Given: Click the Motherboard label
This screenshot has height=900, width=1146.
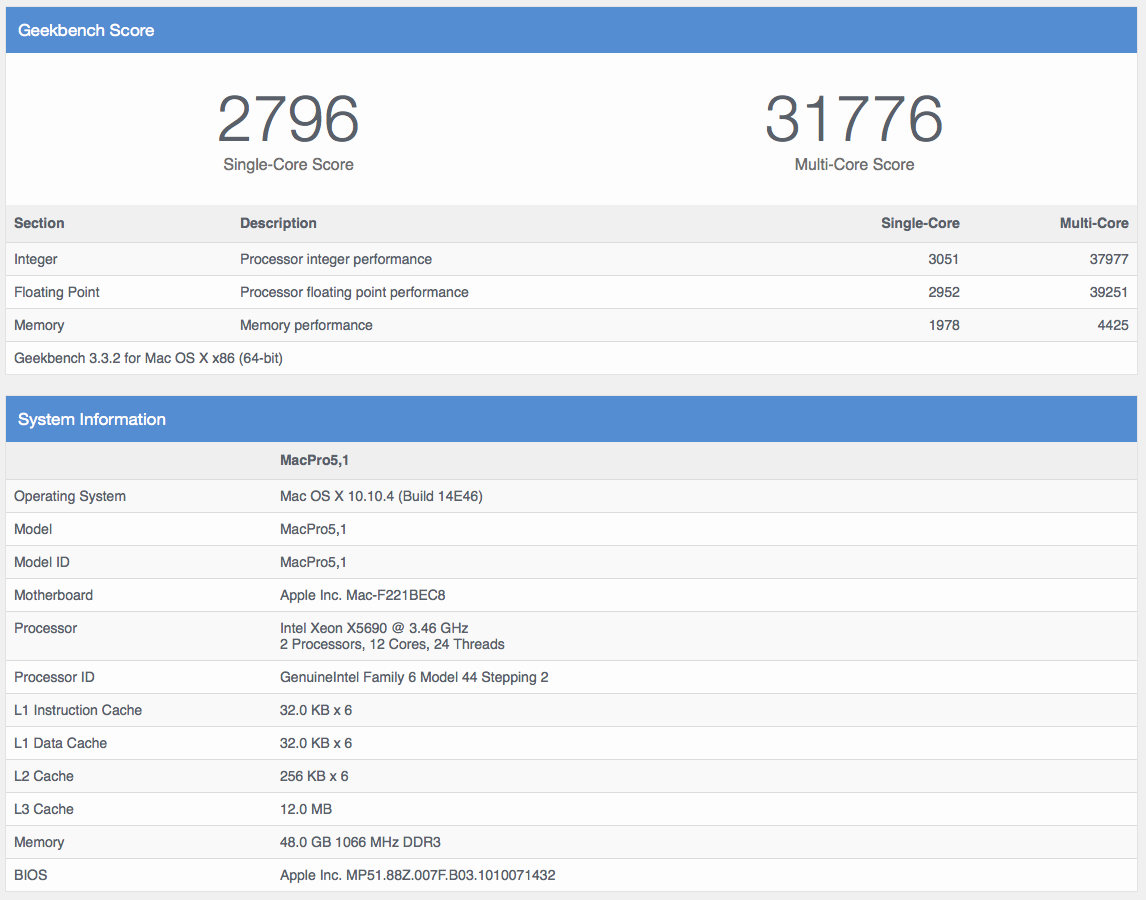Looking at the screenshot, I should (53, 595).
